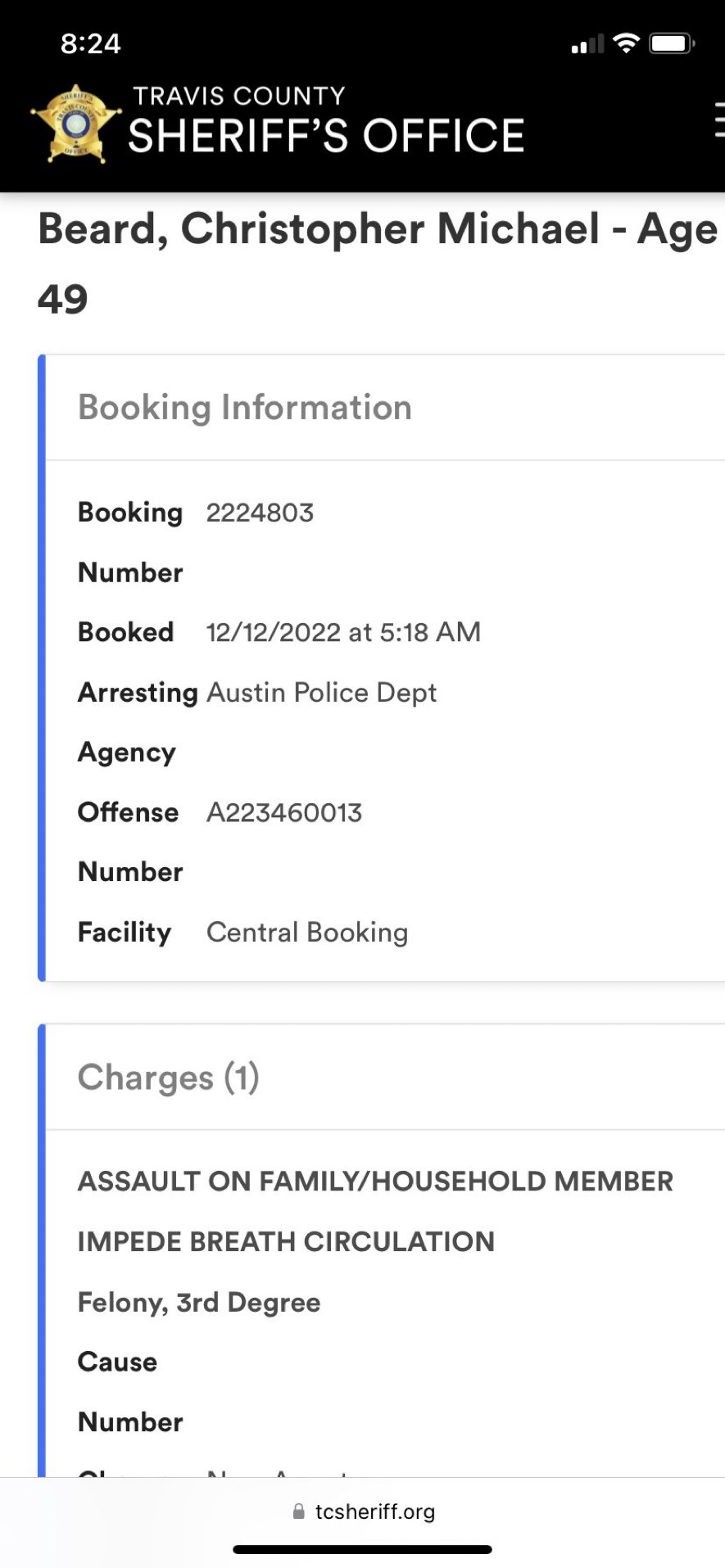Tap the home indicator bar at the bottom
Screen dimensions: 725x1568
362,1549
